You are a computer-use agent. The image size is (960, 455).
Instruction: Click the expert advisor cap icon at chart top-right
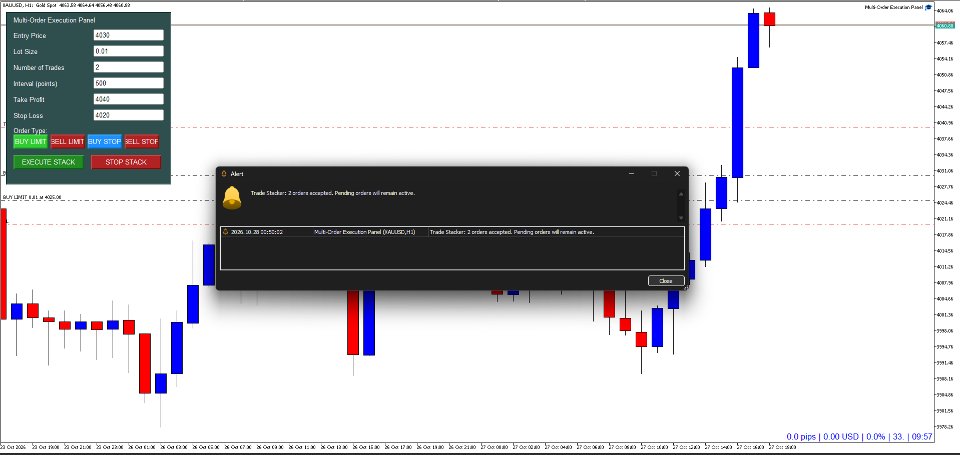[x=929, y=7]
